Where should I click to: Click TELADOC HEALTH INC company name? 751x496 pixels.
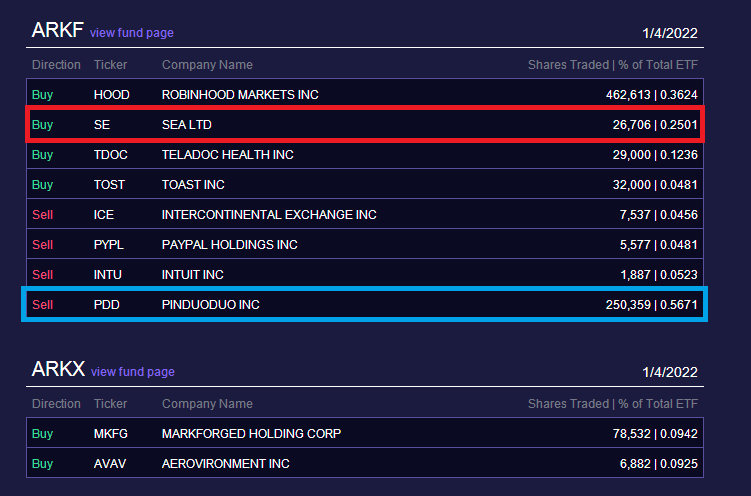pyautogui.click(x=228, y=155)
